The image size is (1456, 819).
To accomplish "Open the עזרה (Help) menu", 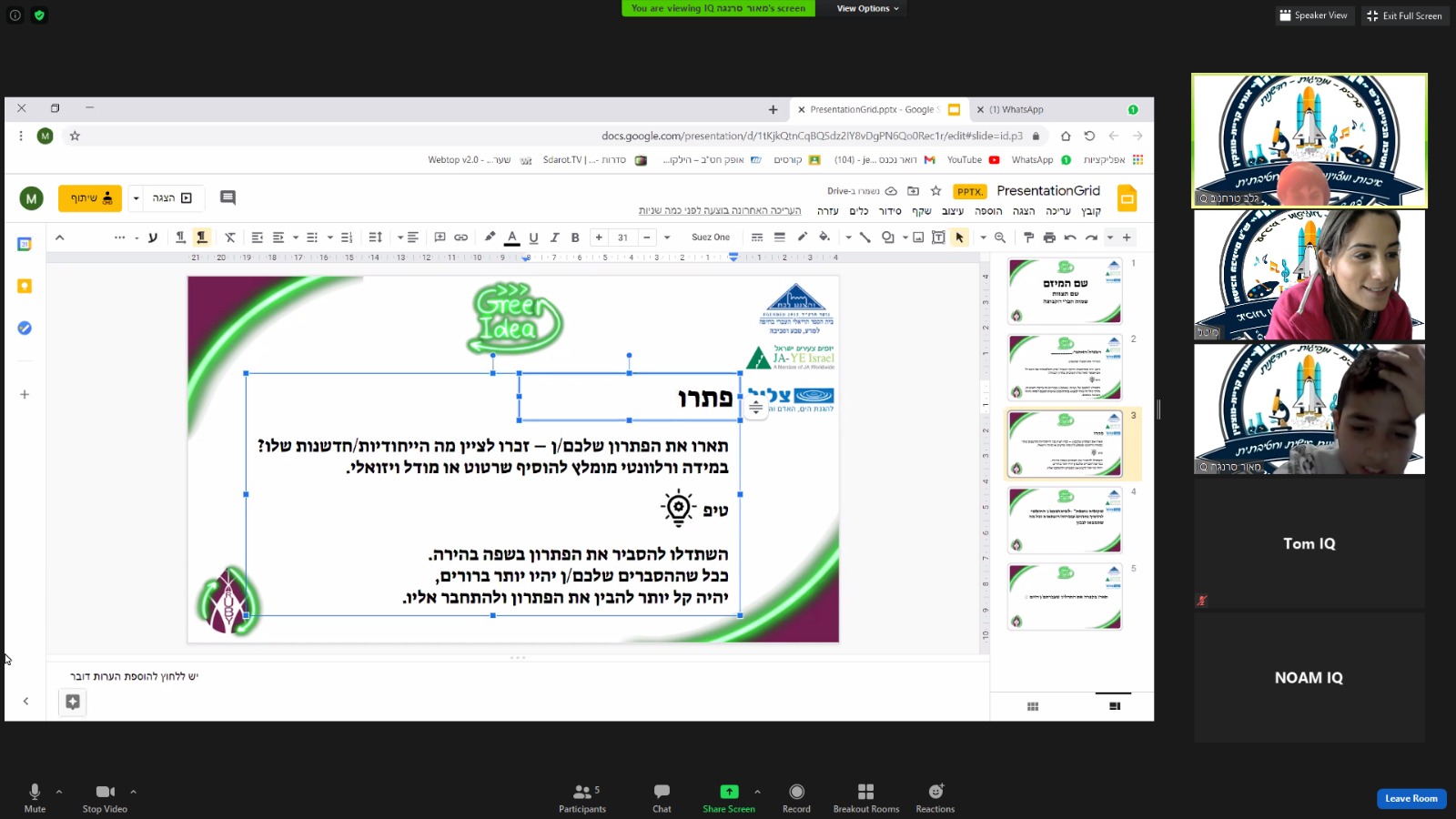I will pyautogui.click(x=828, y=211).
